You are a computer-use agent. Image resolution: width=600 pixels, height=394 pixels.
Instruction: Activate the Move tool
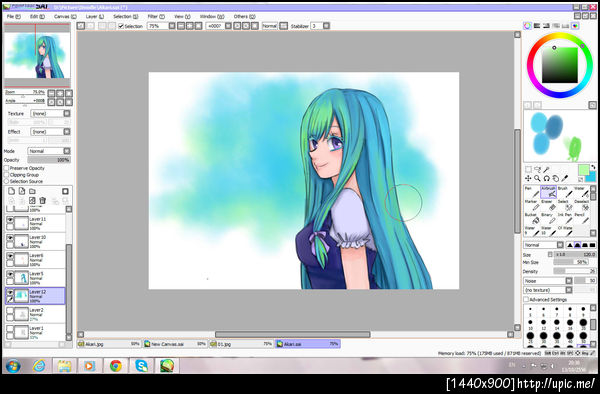(528, 178)
